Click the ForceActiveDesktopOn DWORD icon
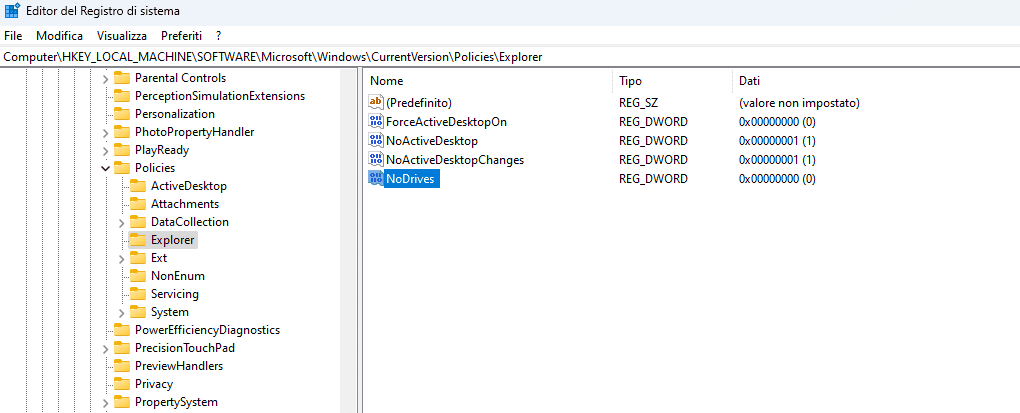This screenshot has height=413, width=1020. click(376, 122)
